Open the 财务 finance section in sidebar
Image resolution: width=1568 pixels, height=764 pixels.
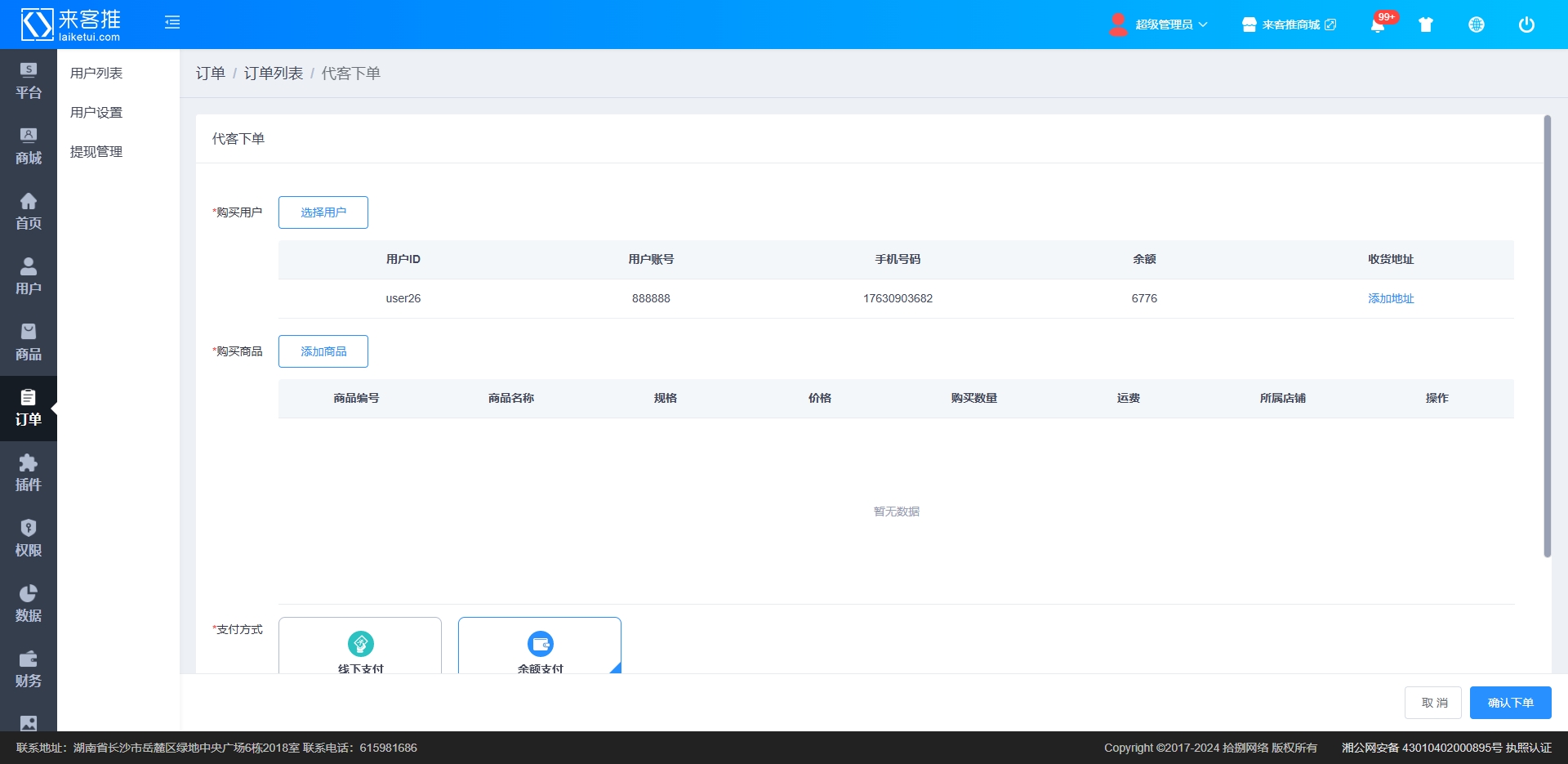pos(29,670)
